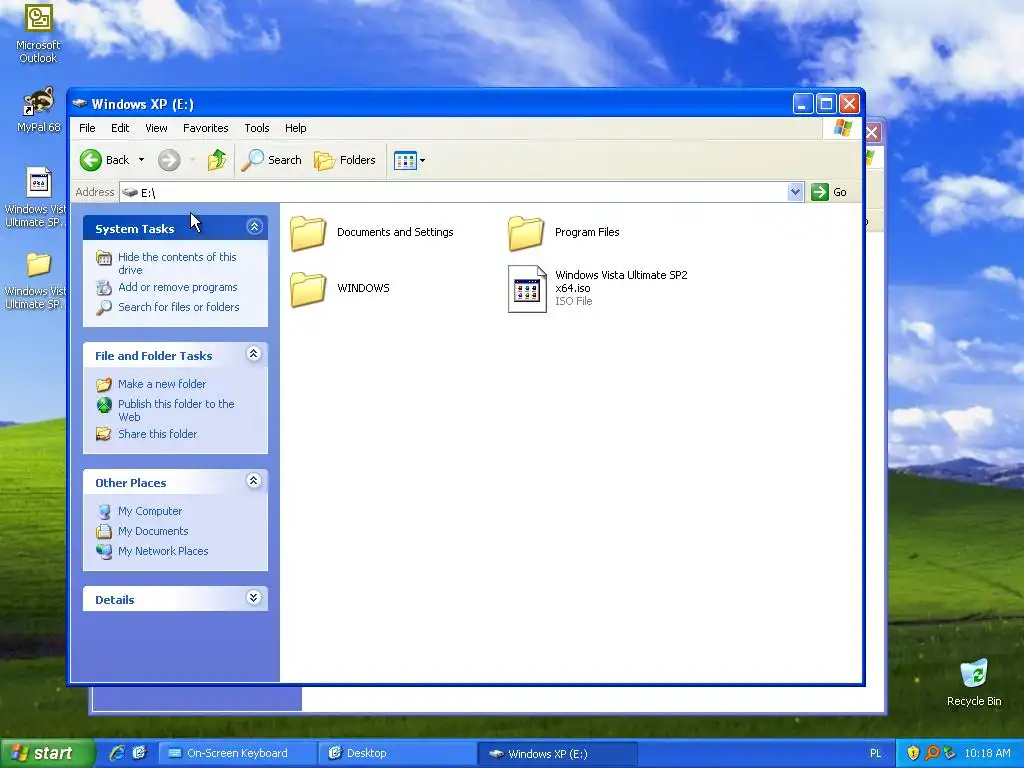Click Hide the contents of this drive
Image resolution: width=1024 pixels, height=768 pixels.
pos(177,263)
